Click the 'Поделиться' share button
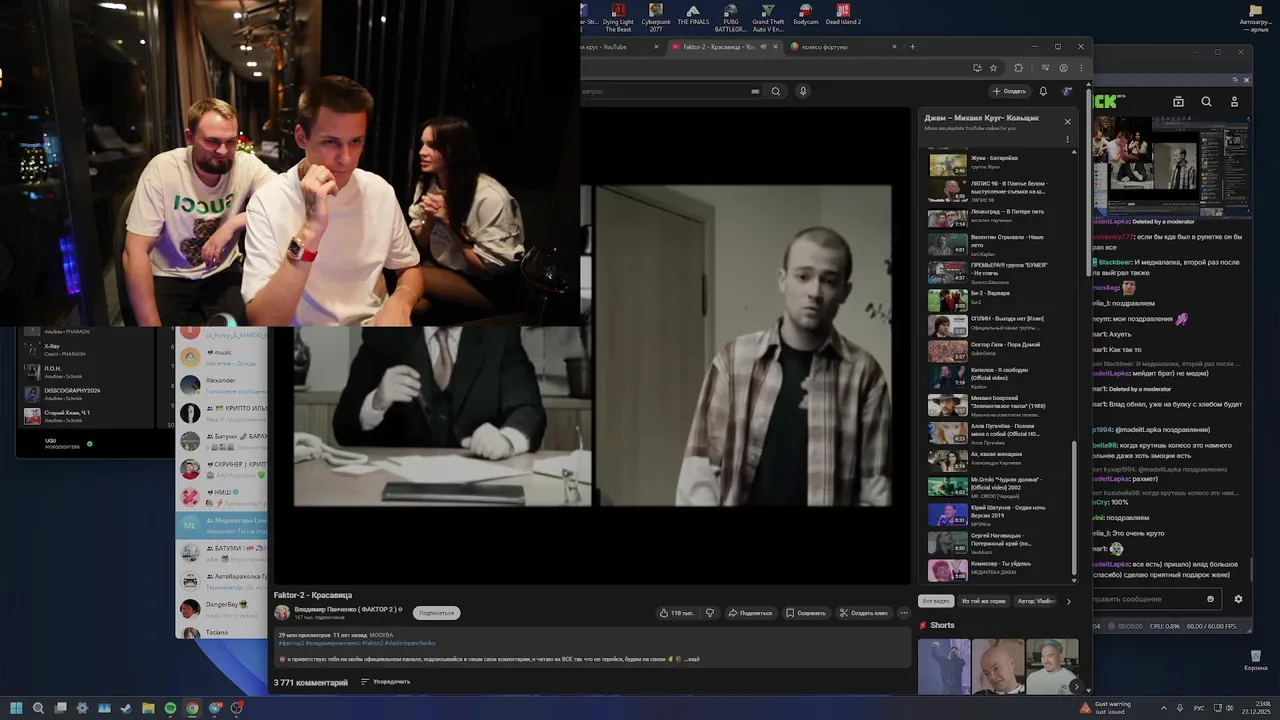 750,612
